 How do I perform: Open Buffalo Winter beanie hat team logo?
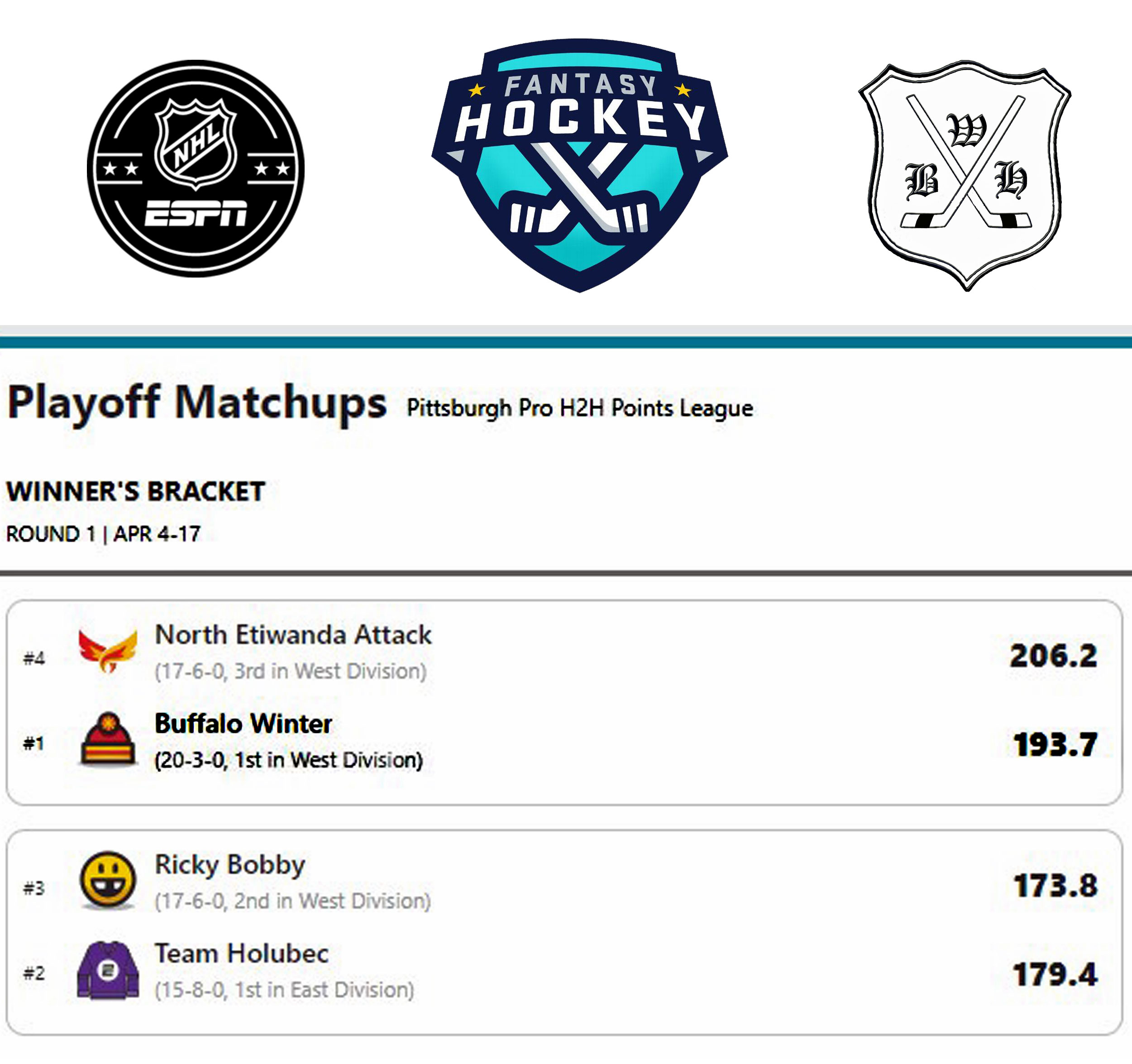[x=108, y=739]
